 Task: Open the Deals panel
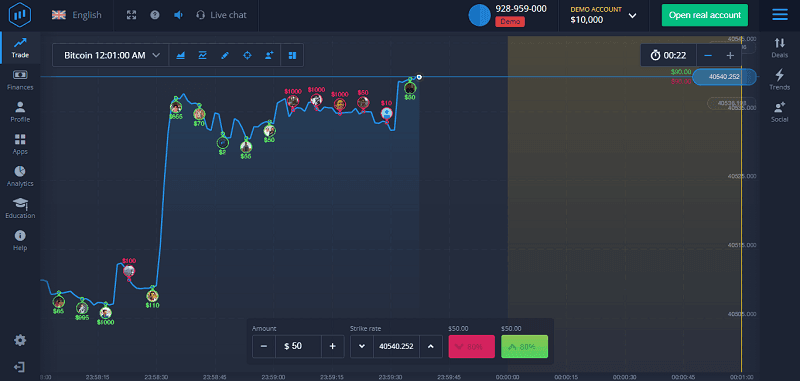tap(780, 47)
